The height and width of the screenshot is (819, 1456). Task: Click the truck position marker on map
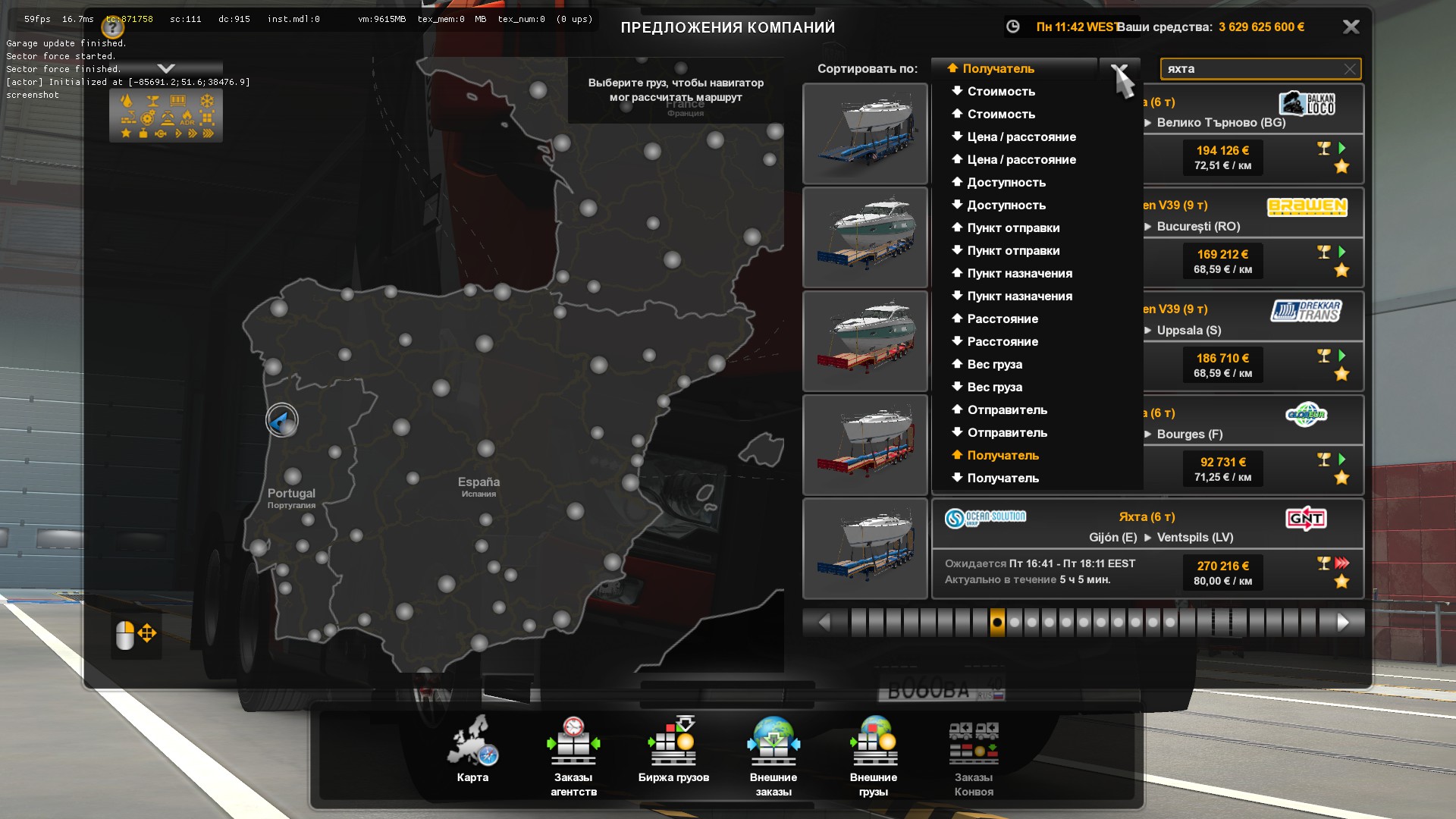282,420
